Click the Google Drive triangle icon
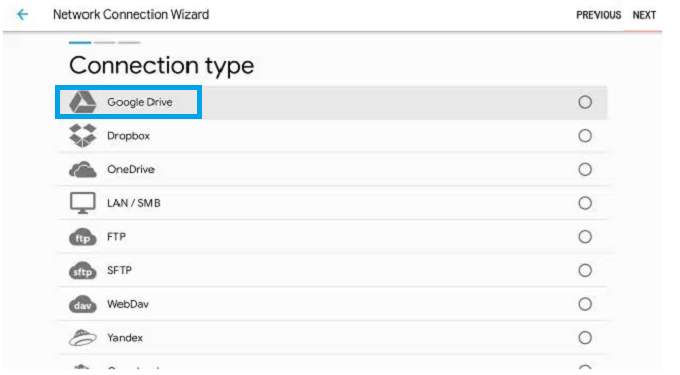Viewport: 680px width, 375px height. pos(82,102)
